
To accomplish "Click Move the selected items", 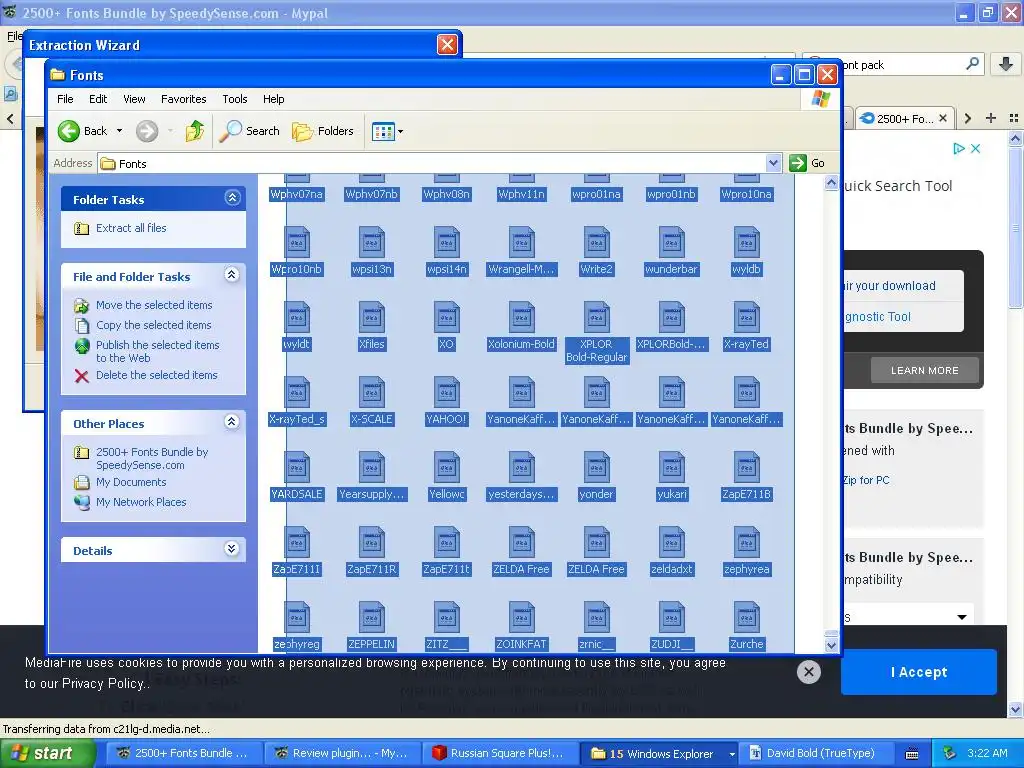I will (153, 305).
